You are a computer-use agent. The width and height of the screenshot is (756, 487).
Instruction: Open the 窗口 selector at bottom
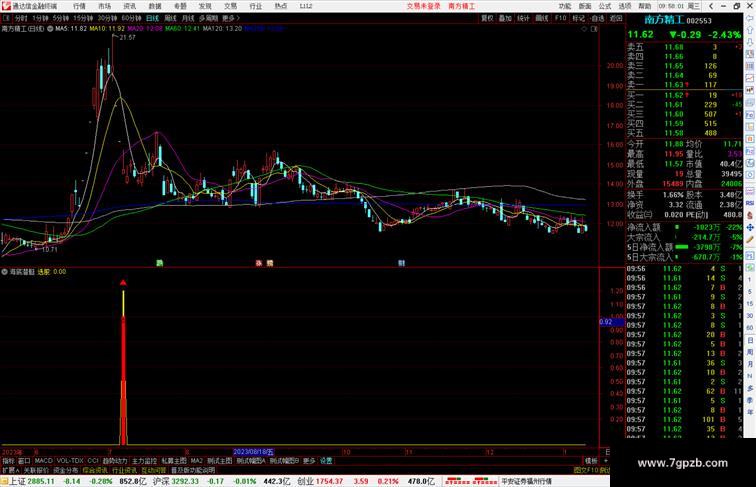[x=24, y=461]
